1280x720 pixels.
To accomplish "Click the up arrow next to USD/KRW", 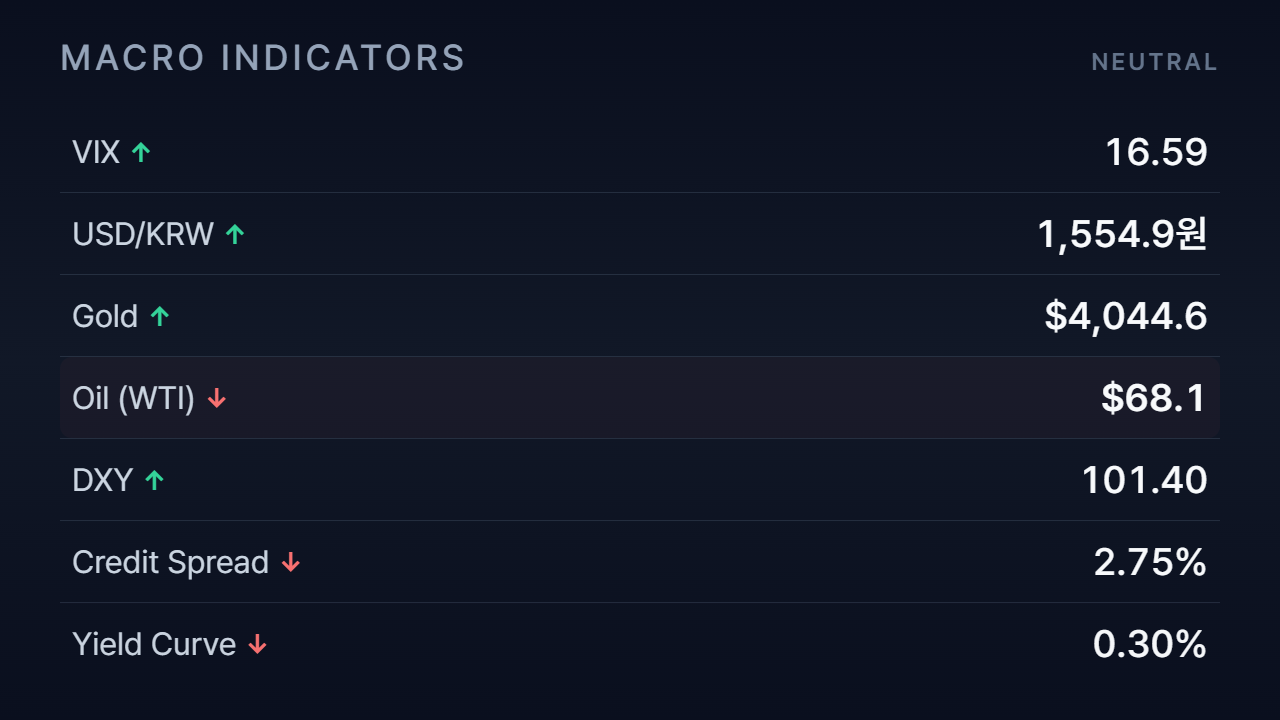I will (x=235, y=234).
